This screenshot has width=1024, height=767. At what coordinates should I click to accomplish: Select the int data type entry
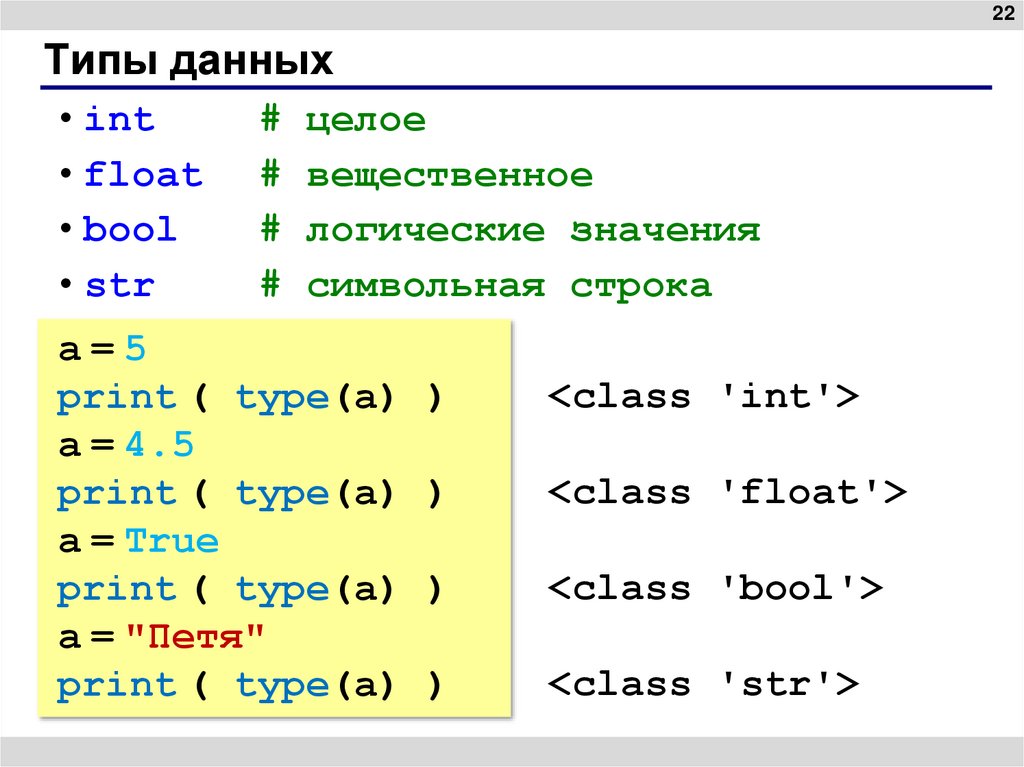(x=119, y=119)
